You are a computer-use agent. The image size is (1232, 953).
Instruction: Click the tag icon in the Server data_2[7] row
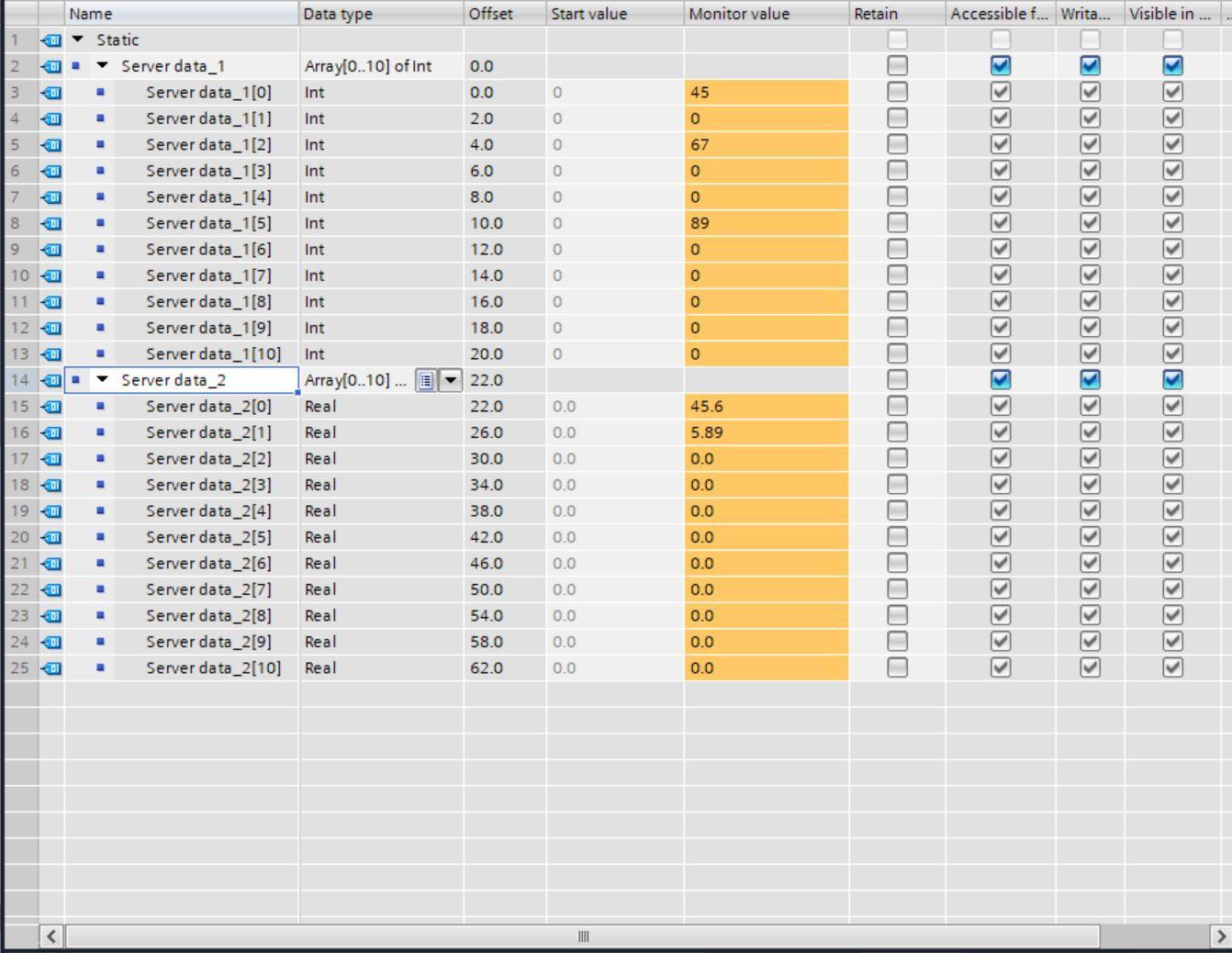coord(51,589)
